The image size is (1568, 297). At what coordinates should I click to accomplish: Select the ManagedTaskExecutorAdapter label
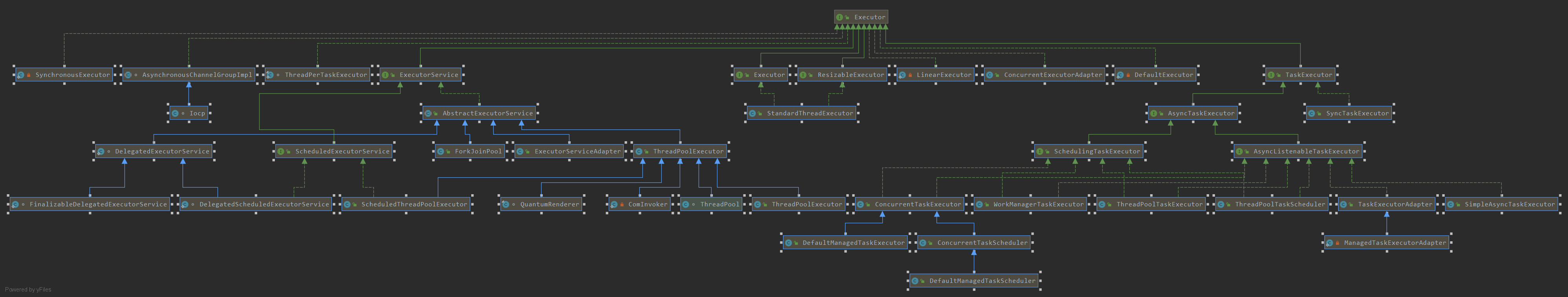coord(1395,243)
